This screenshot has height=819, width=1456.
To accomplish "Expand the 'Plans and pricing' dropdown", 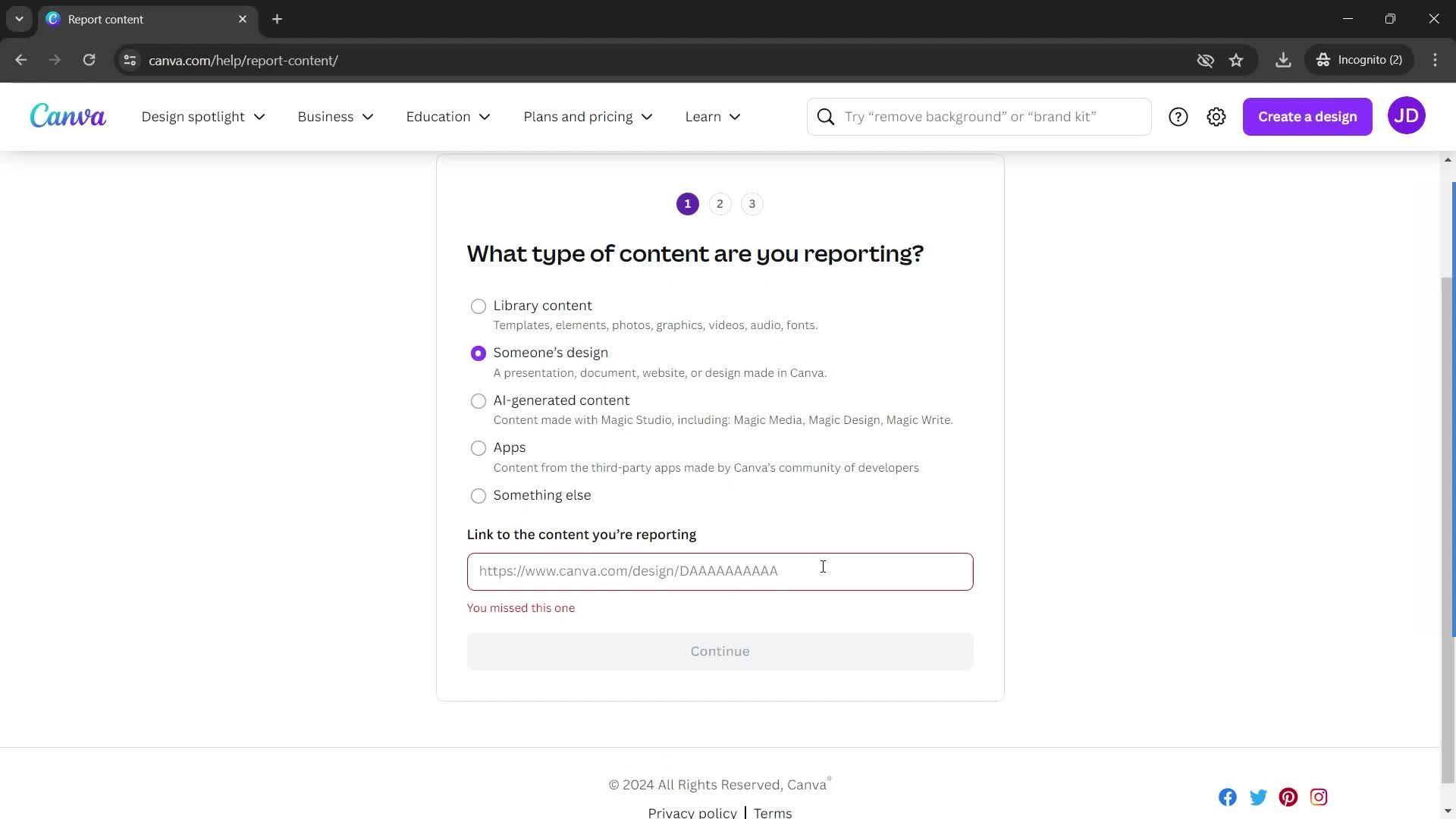I will click(588, 116).
